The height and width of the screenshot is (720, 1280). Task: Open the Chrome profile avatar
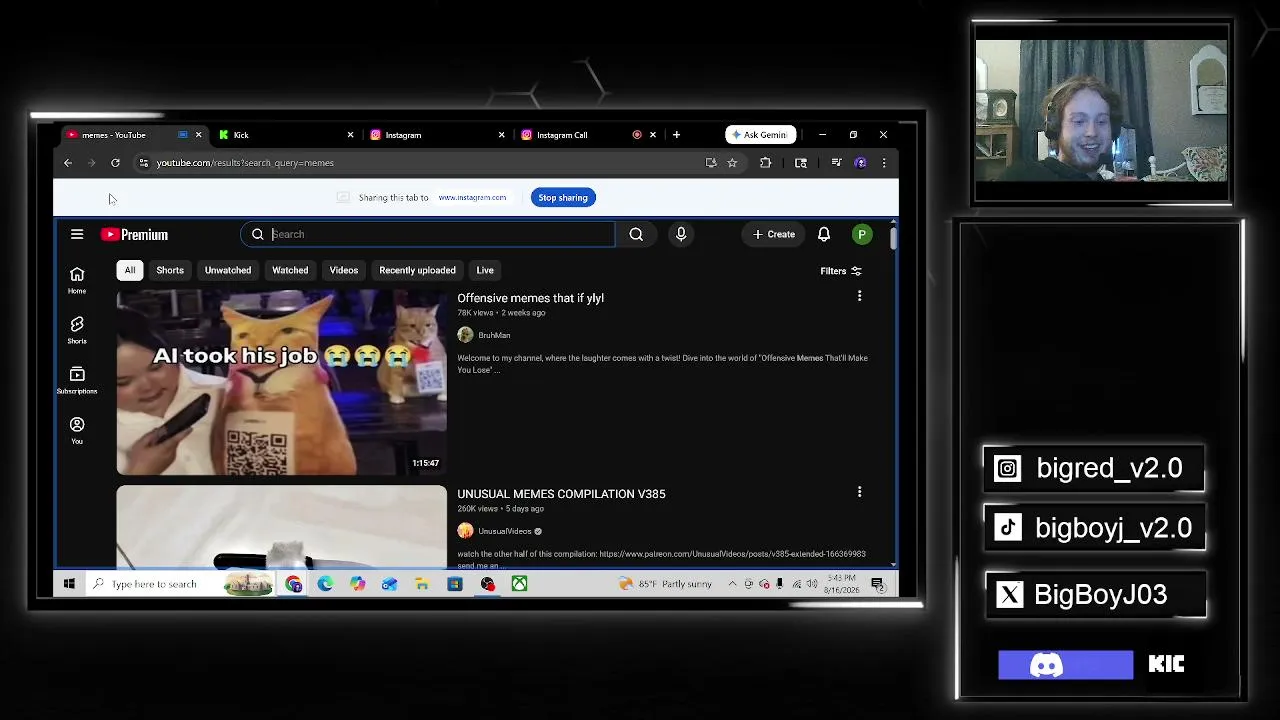pos(860,163)
